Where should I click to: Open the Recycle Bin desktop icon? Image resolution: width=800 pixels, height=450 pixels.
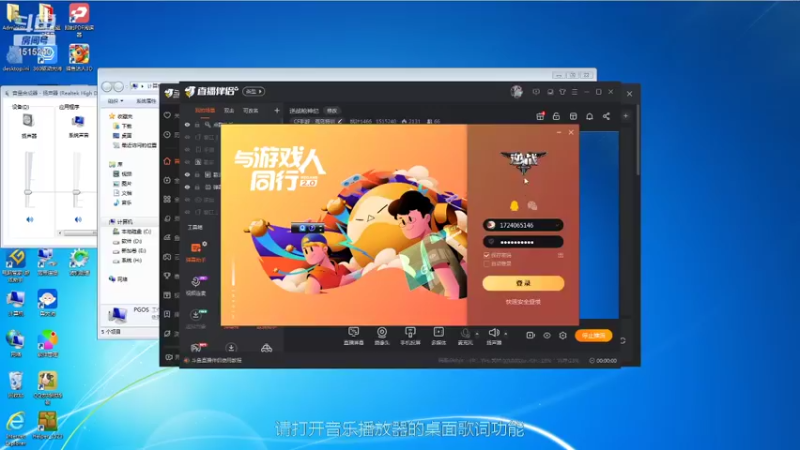coord(16,385)
